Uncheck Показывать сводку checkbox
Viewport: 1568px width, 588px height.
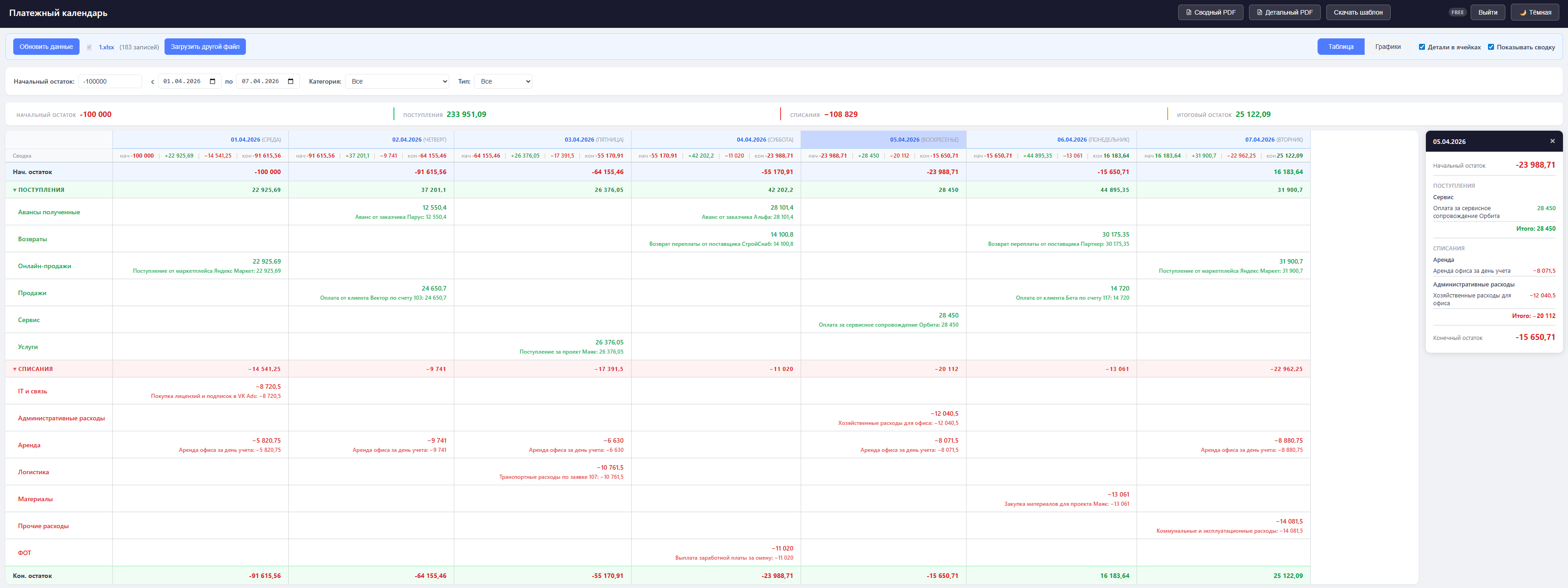[x=1491, y=47]
